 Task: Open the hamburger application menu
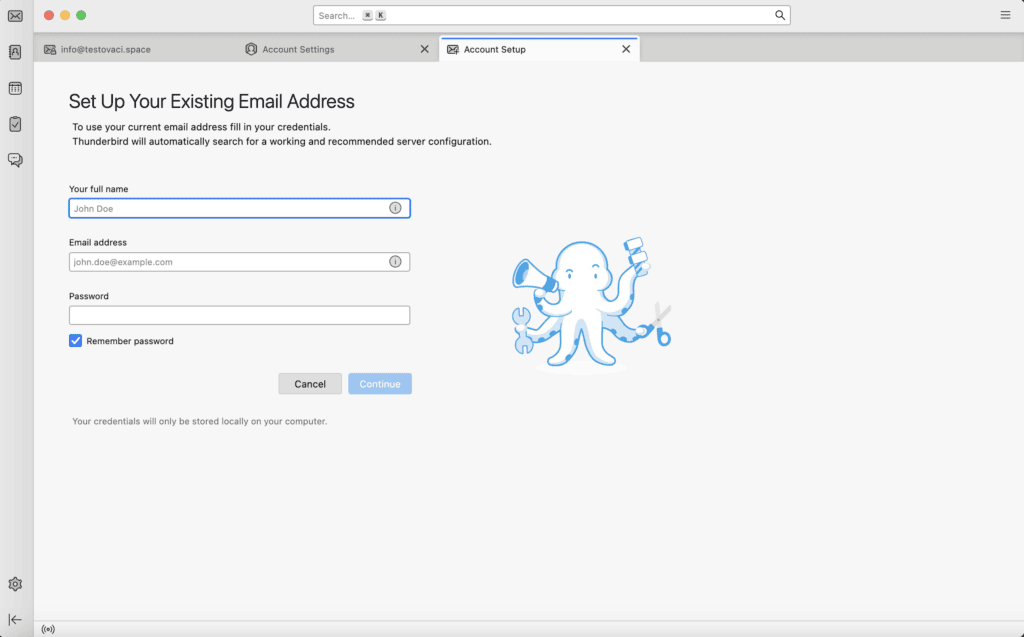pyautogui.click(x=1005, y=15)
